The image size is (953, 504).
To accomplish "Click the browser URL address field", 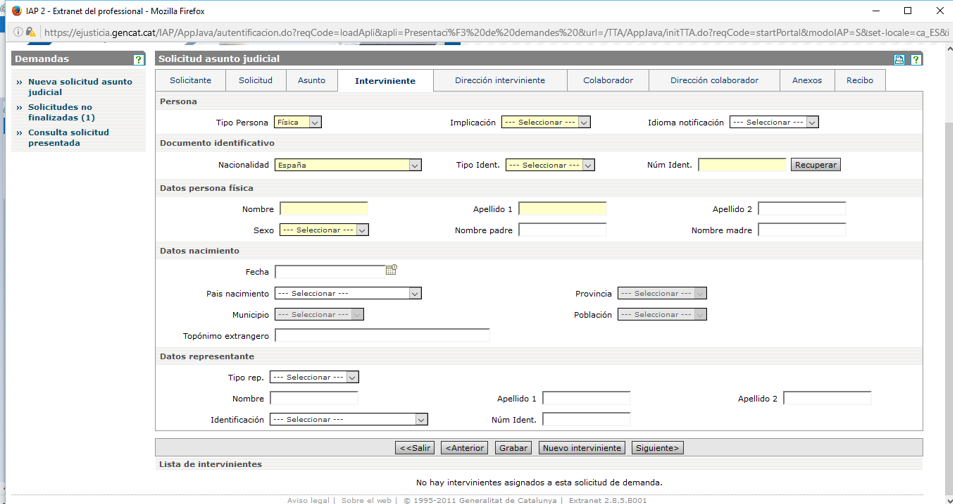I will [495, 32].
